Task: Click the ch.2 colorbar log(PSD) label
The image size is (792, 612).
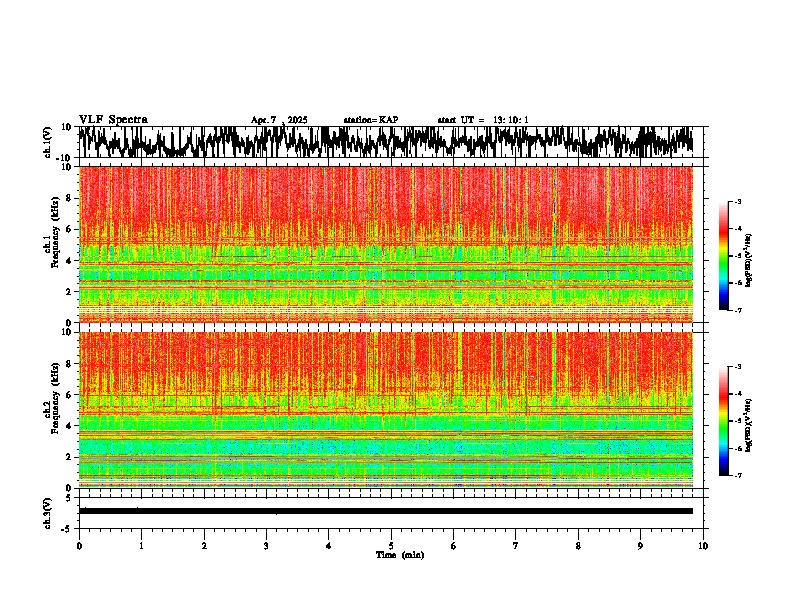Action: (x=749, y=425)
